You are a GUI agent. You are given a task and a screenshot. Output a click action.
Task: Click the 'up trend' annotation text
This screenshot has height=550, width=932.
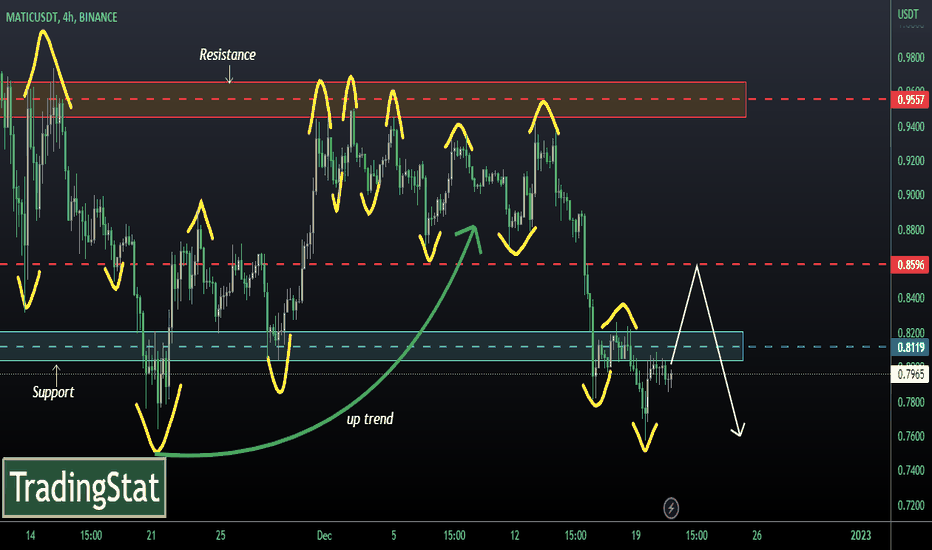pyautogui.click(x=370, y=419)
